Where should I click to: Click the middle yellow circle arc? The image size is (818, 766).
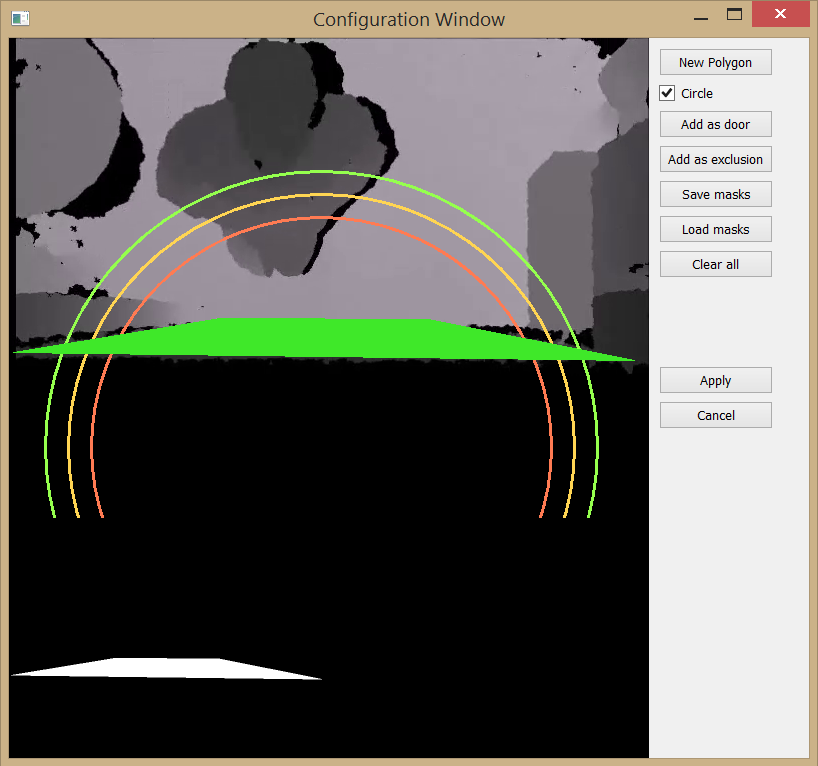(321, 195)
